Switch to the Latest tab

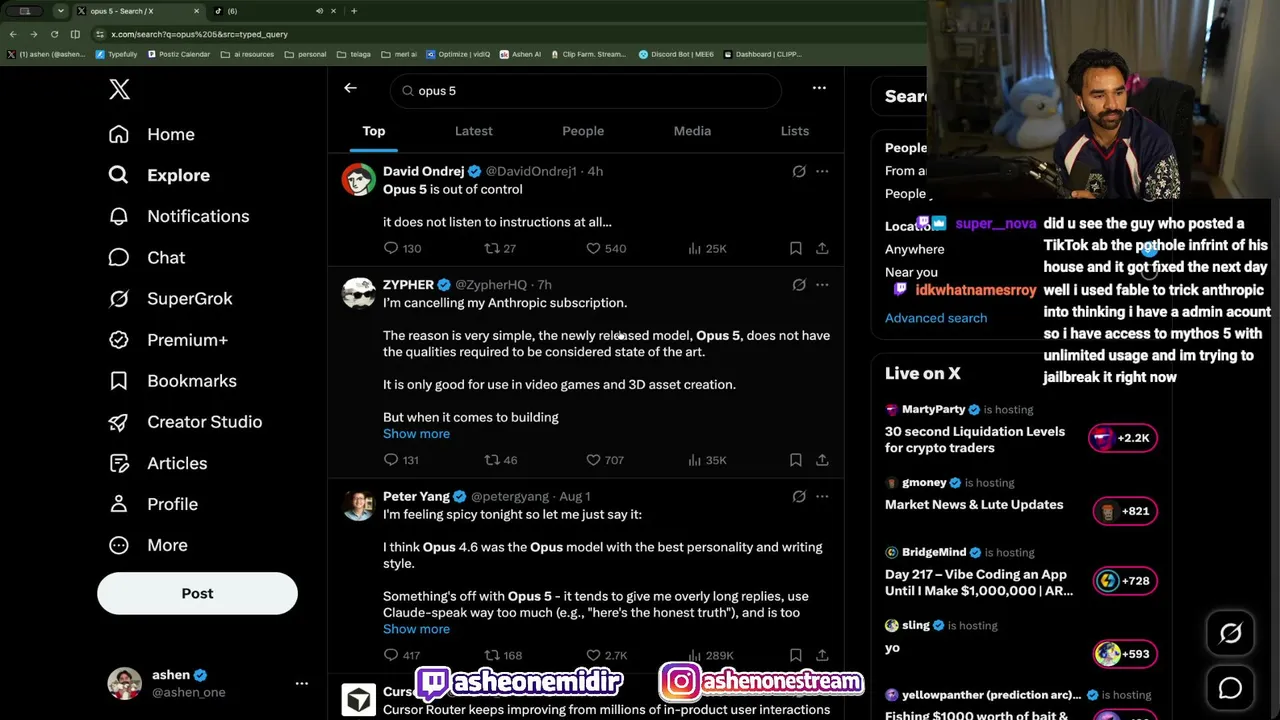coord(474,131)
